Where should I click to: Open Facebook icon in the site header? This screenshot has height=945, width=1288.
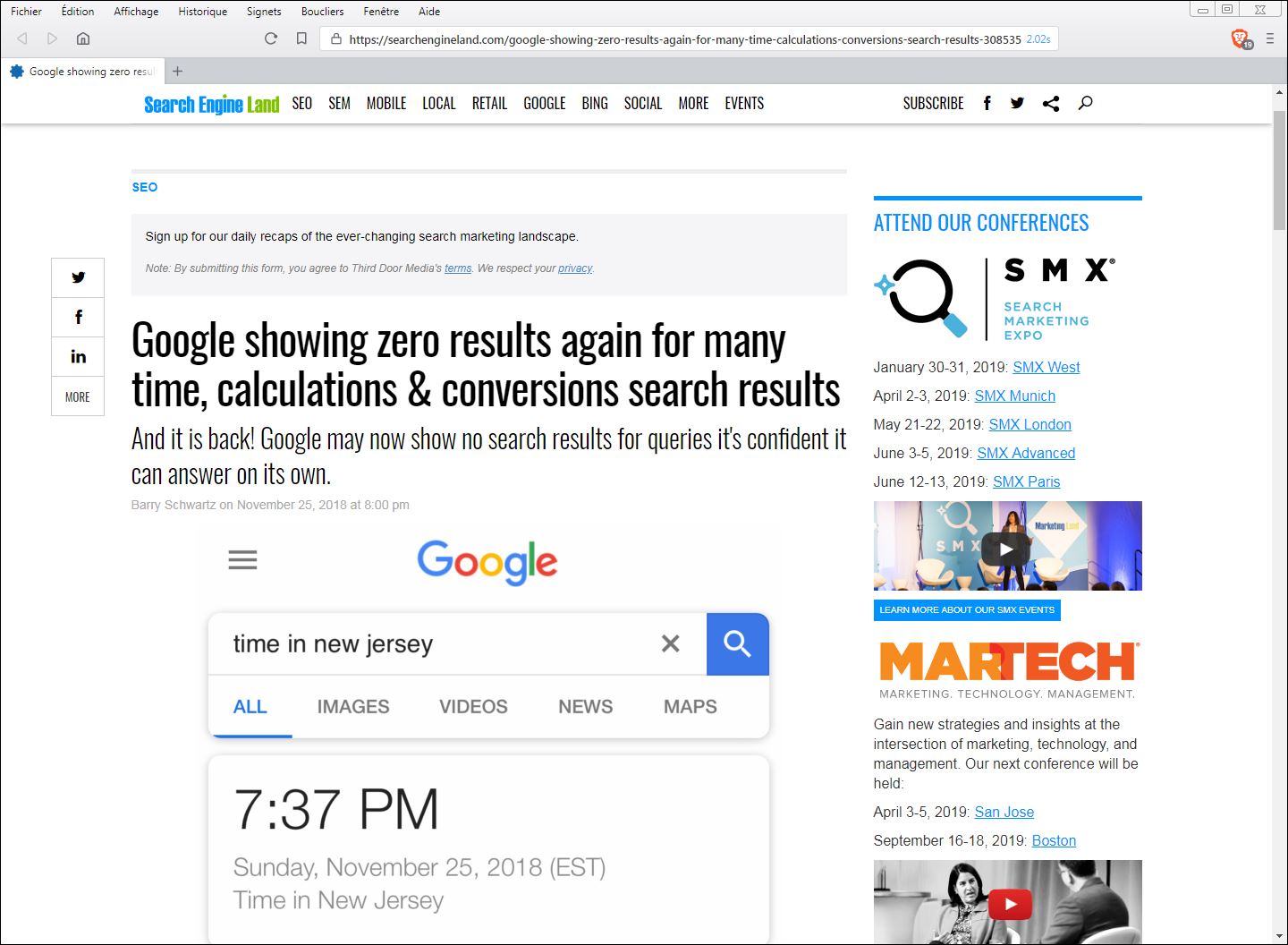[987, 103]
